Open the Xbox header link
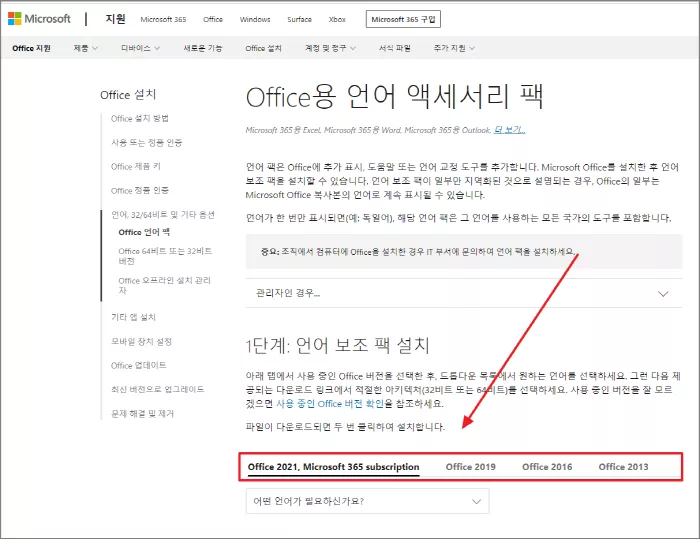700x539 pixels. click(x=337, y=19)
